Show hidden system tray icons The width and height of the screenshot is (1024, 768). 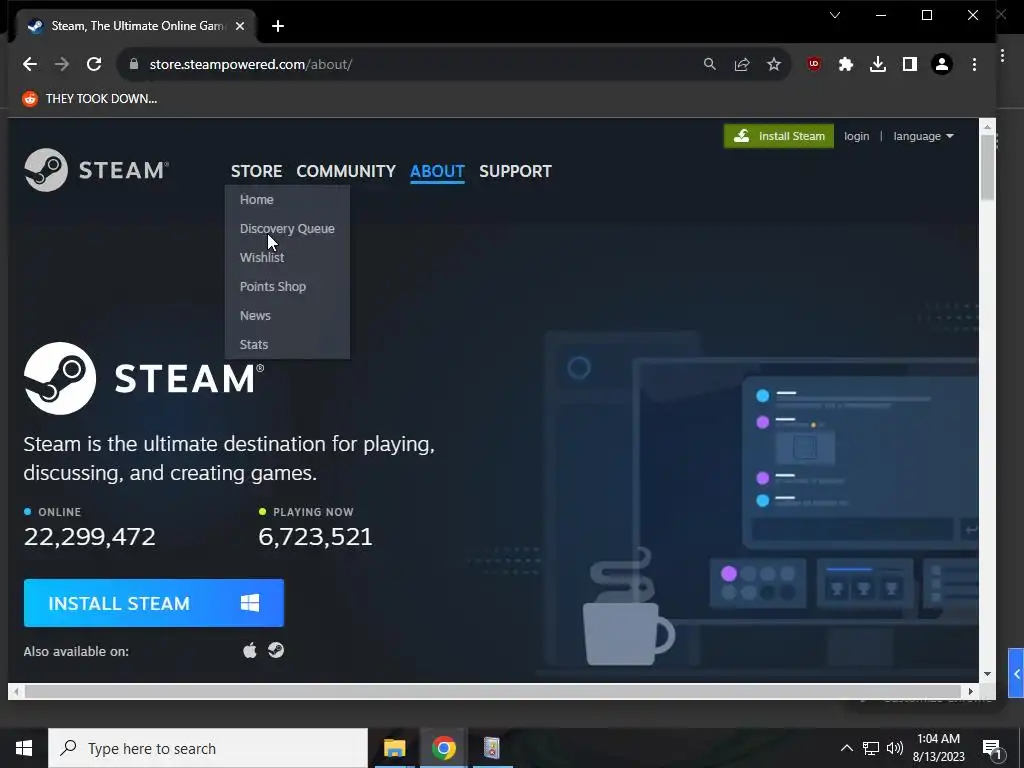click(x=846, y=748)
